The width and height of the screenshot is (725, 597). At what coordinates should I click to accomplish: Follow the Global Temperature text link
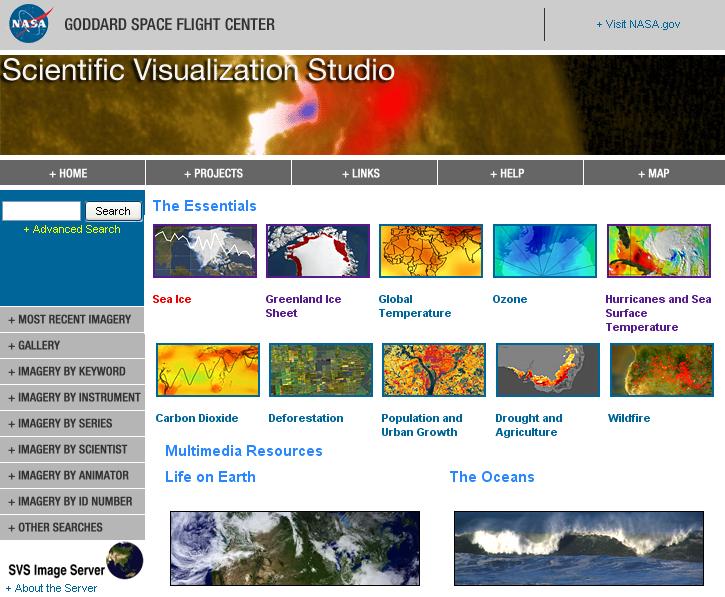[x=415, y=306]
